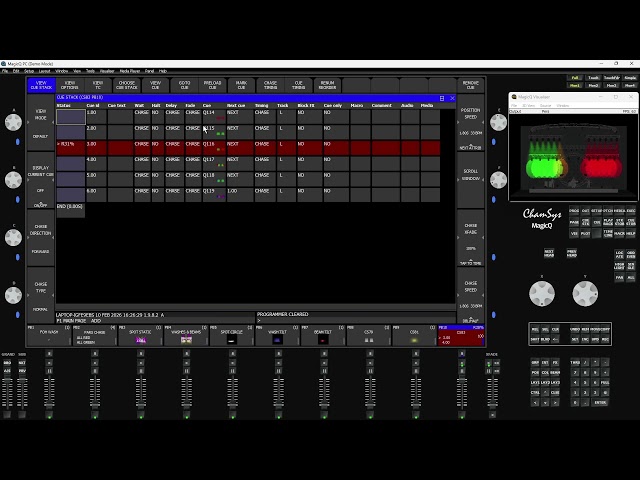This screenshot has width=640, height=480.
Task: Open the Tools menu
Action: tap(90, 71)
